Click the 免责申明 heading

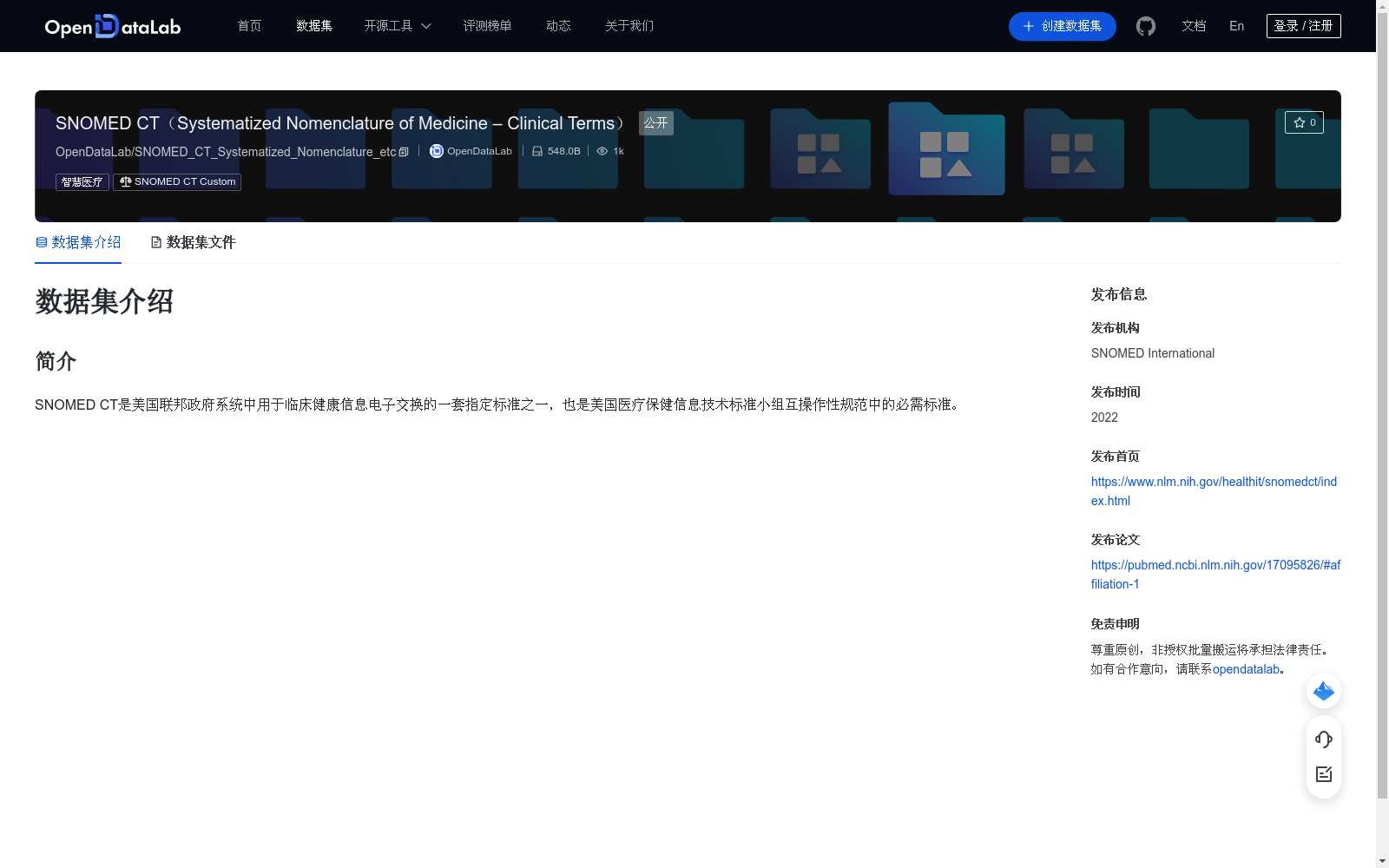click(x=1116, y=624)
